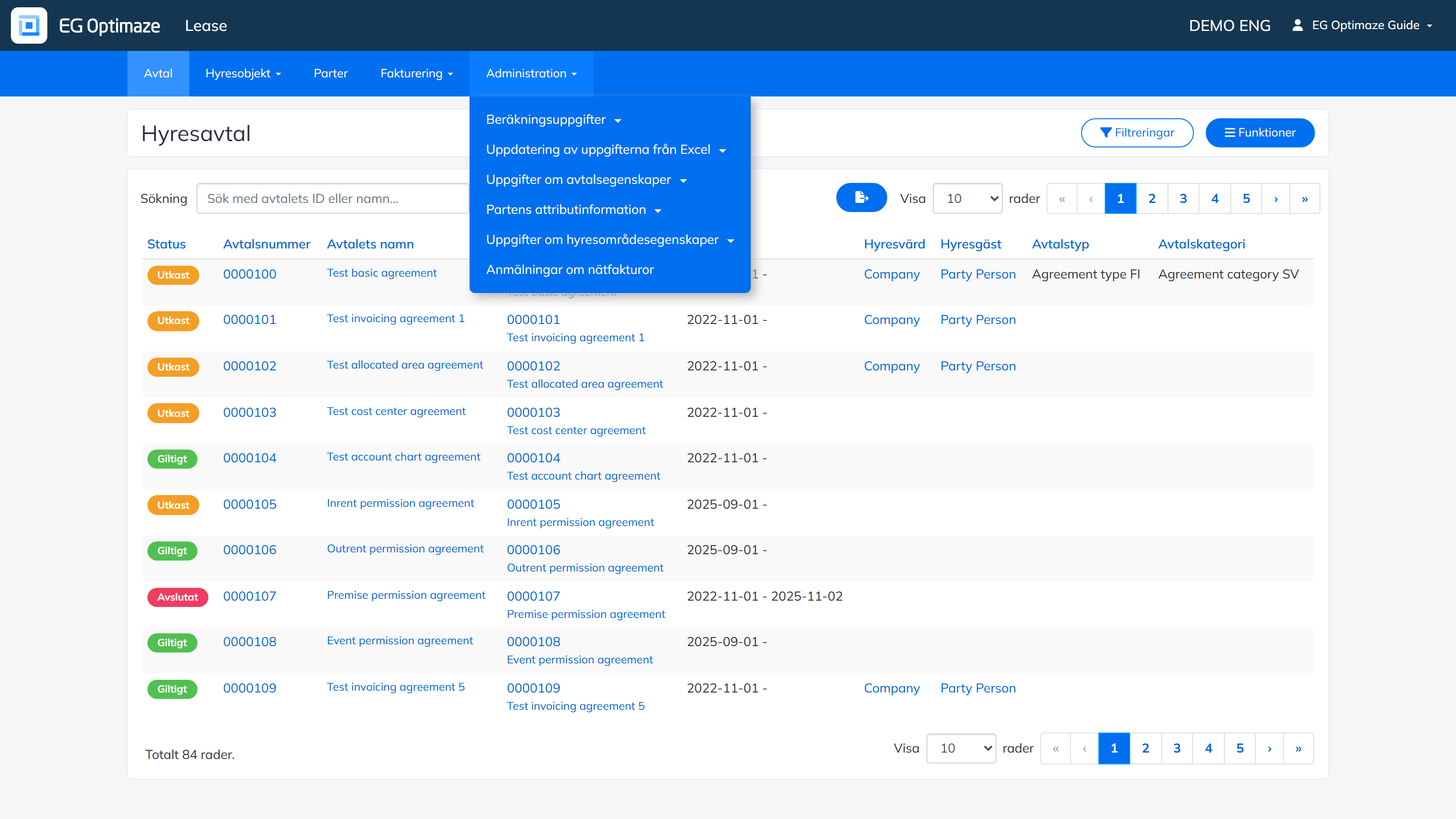Click next page arrow in top pagination
Screen dimensions: 1456x819
click(1276, 198)
